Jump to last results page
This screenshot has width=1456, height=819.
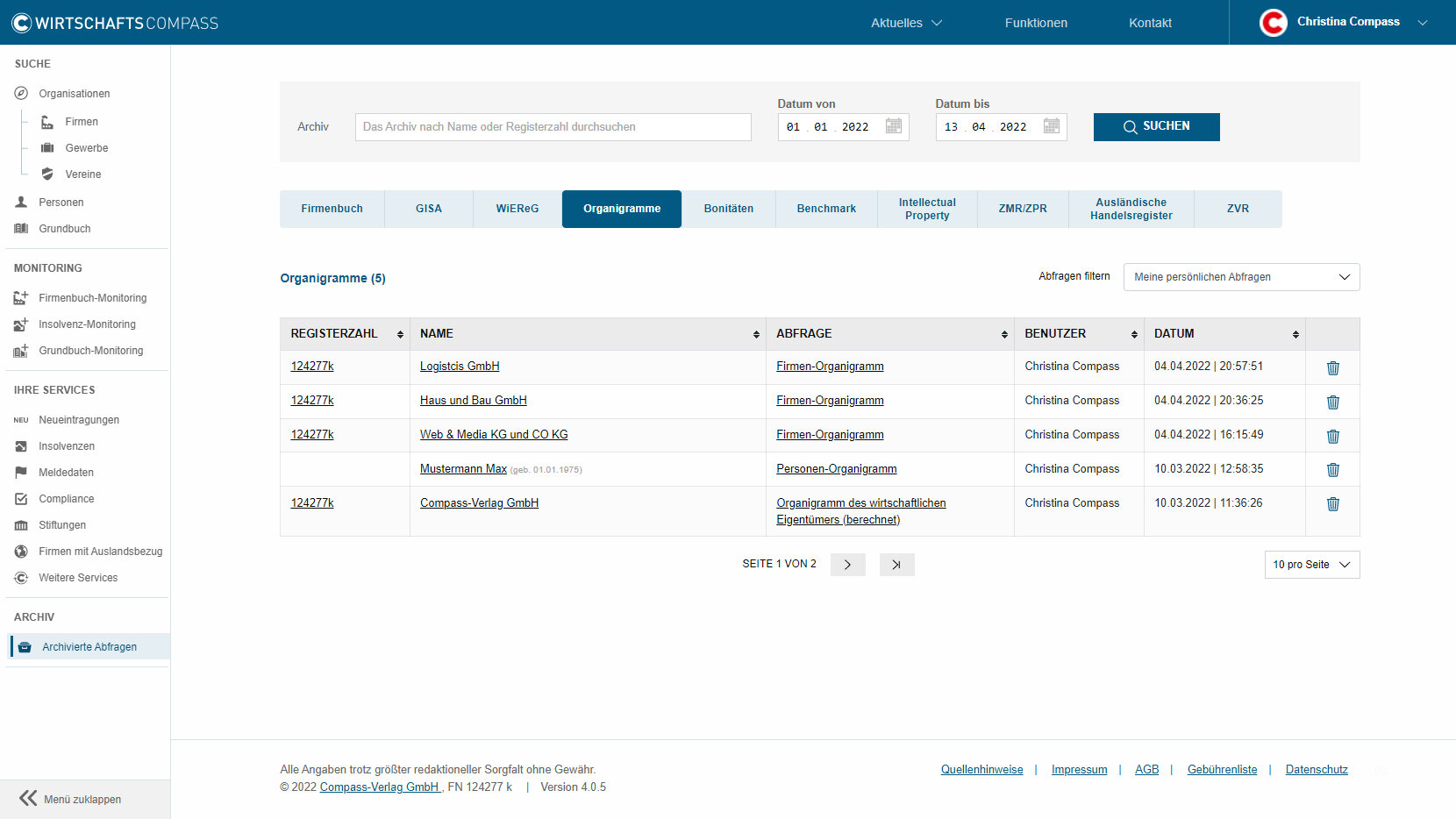896,565
